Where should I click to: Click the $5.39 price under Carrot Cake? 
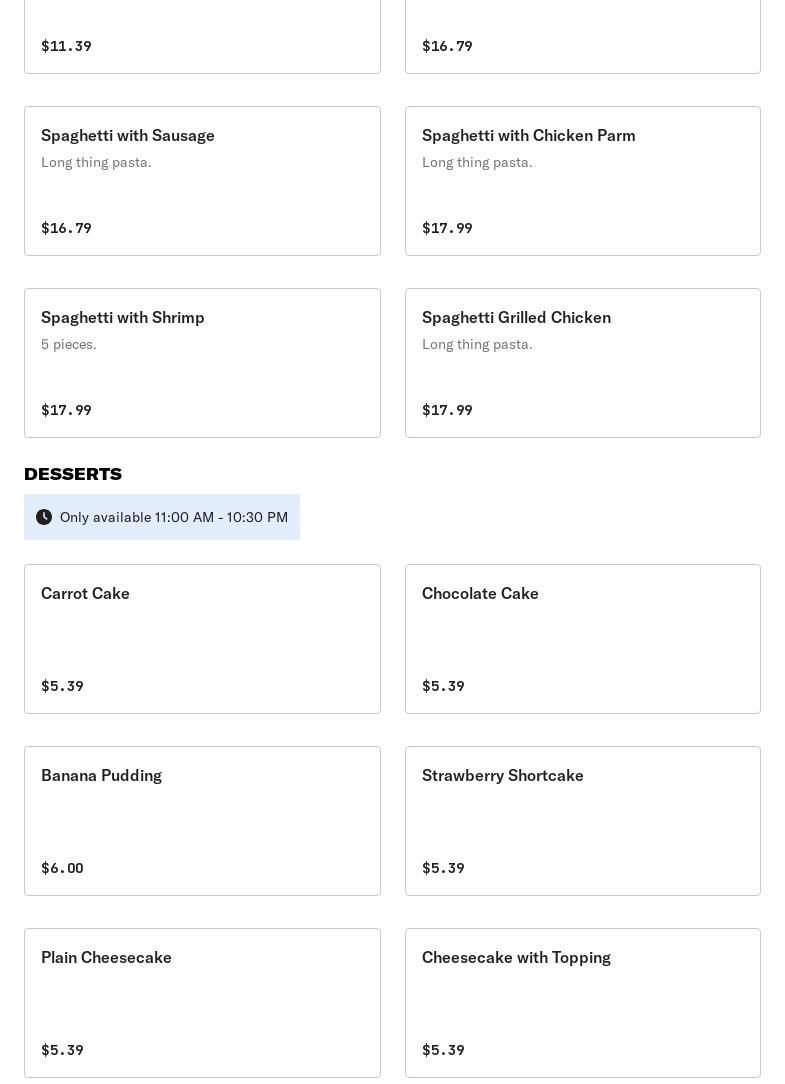62,686
